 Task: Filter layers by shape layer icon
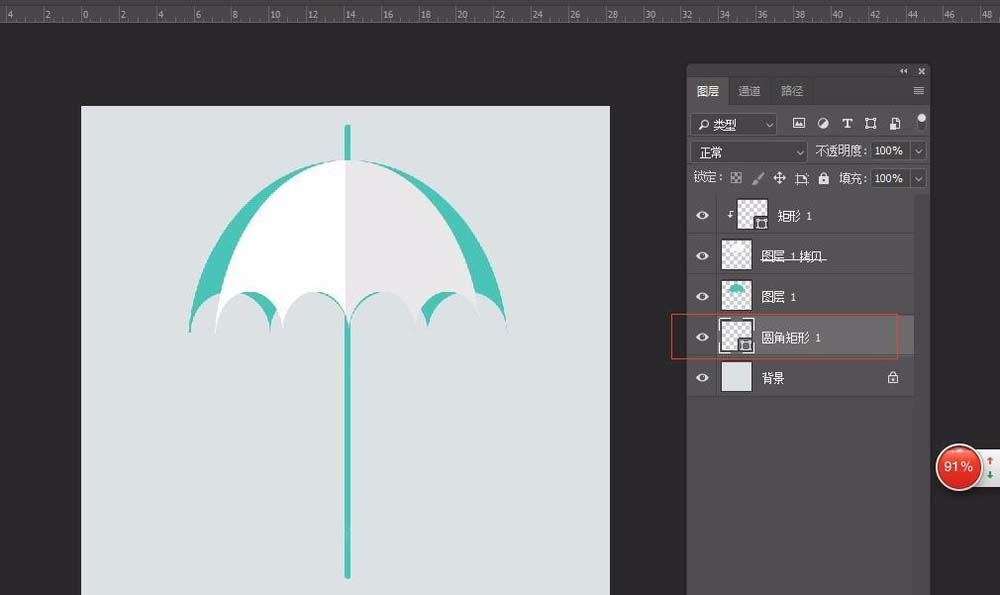coord(871,124)
